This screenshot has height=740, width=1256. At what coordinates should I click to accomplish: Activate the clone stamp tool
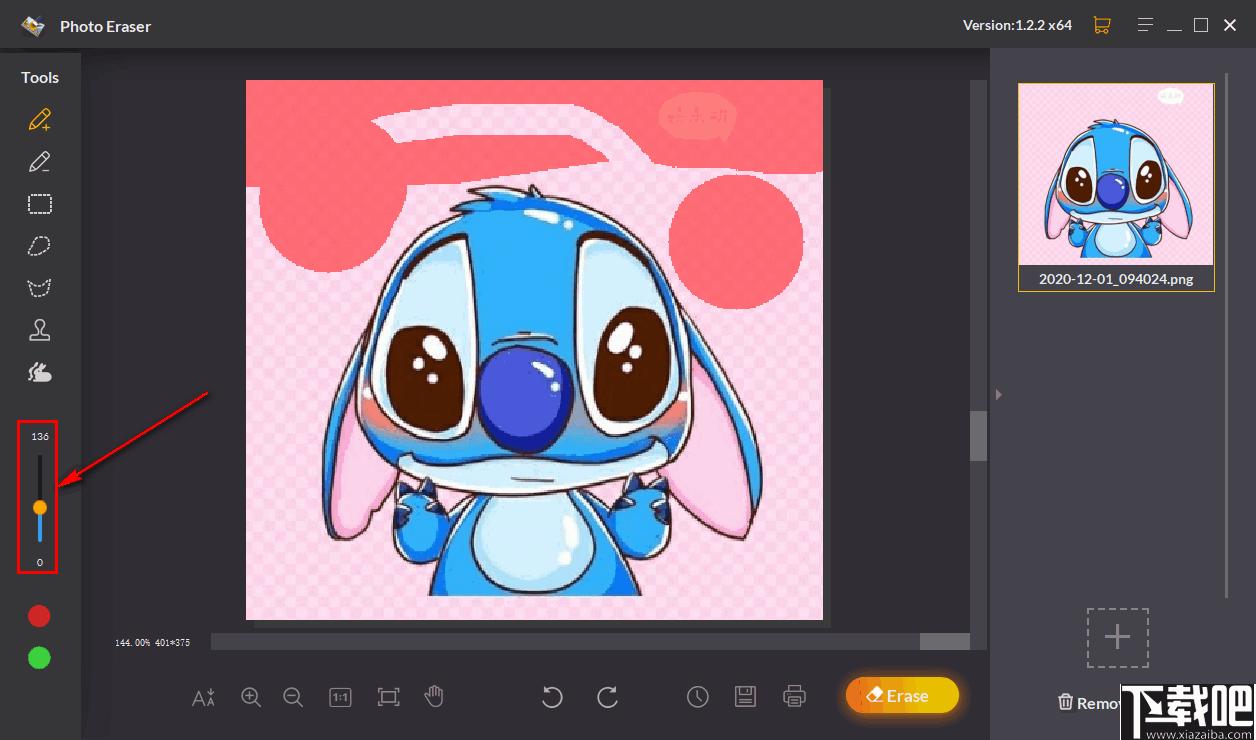pyautogui.click(x=40, y=330)
